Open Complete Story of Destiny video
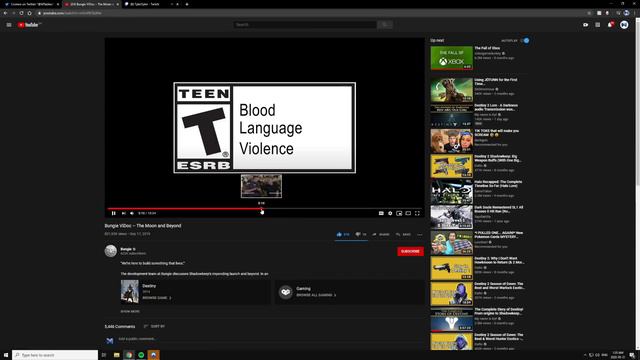This screenshot has width=640, height=360. (451, 319)
